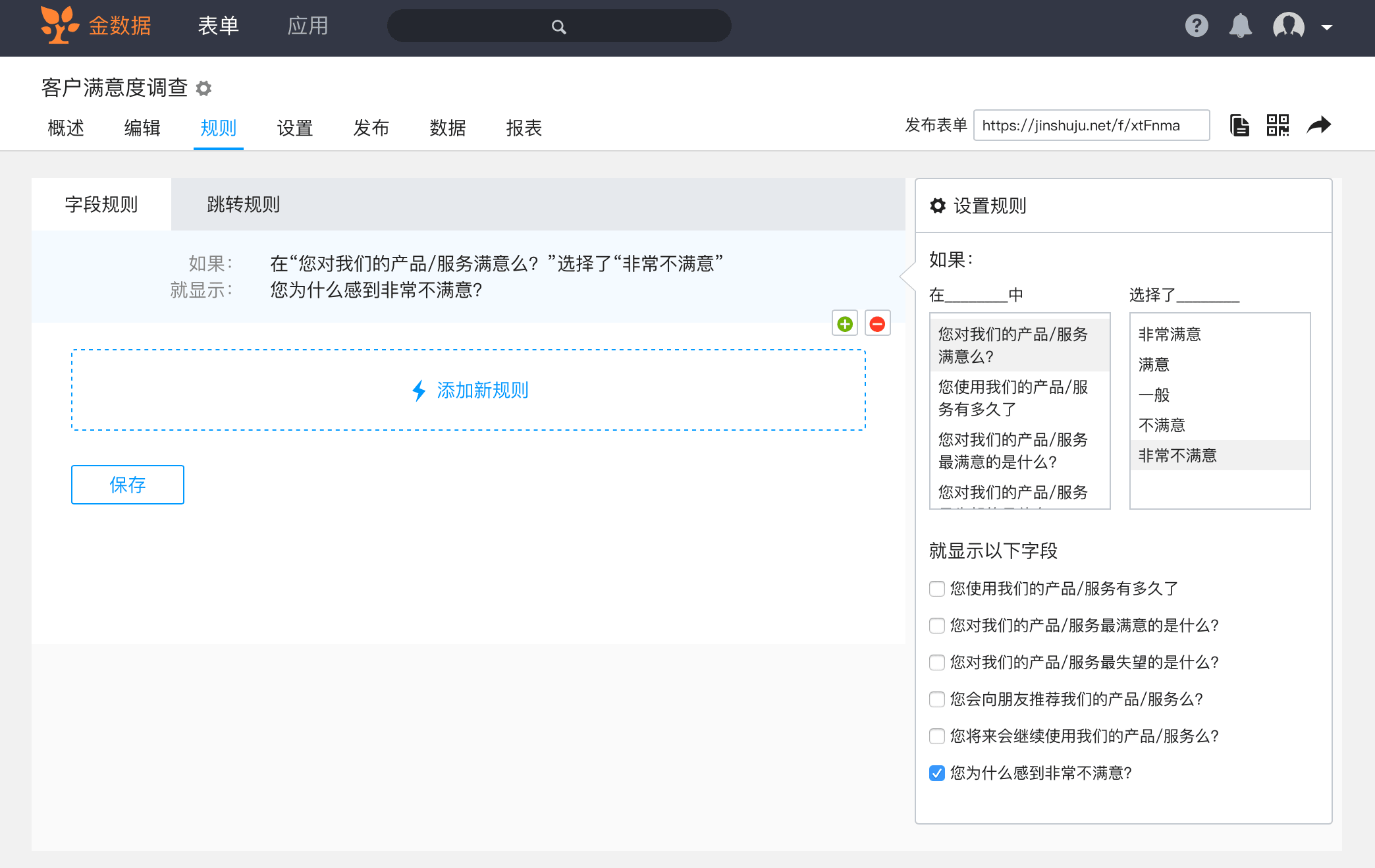Viewport: 1375px width, 868px height.
Task: Uncheck 您为什么感到非常不满意 checkbox
Action: (937, 773)
